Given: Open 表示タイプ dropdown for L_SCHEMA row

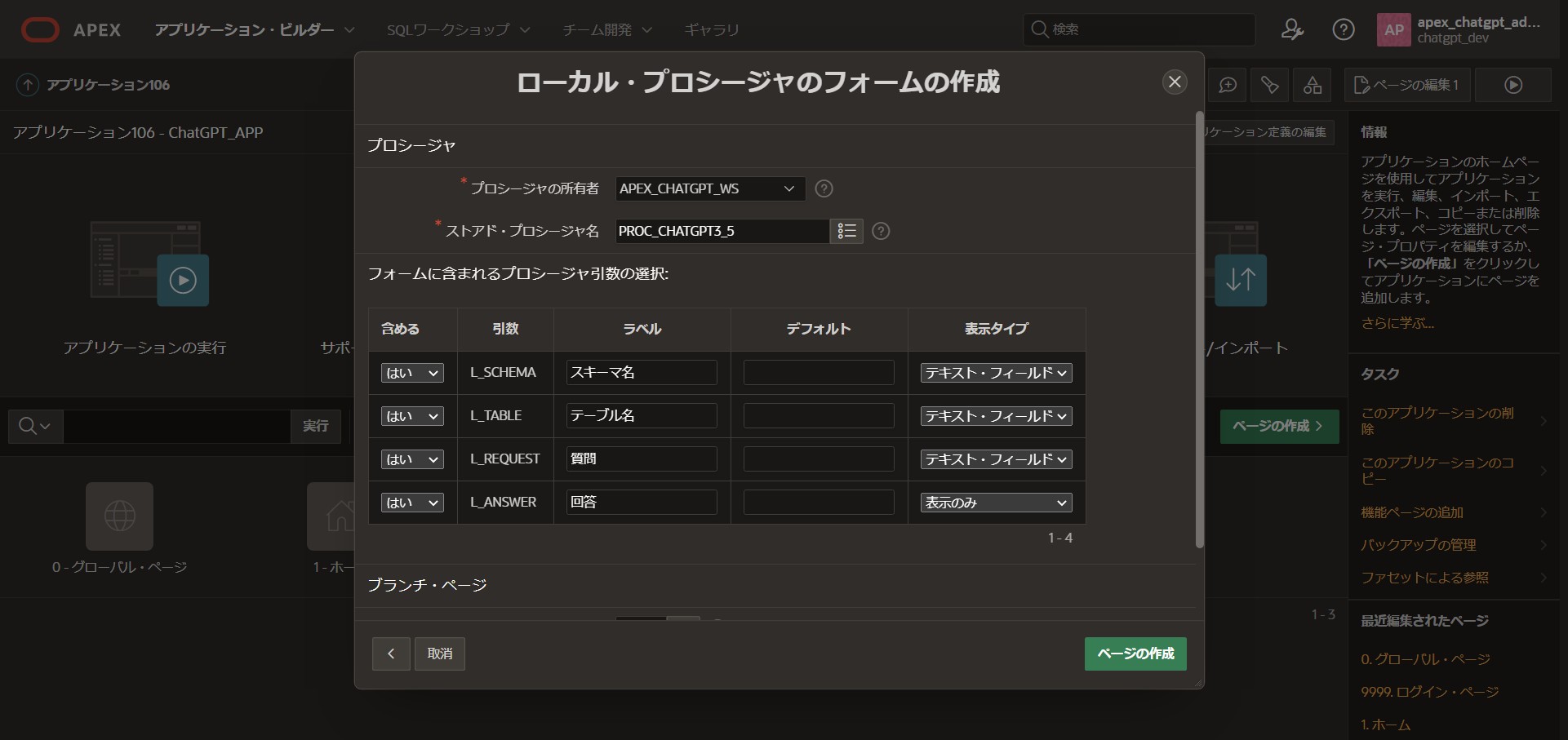Looking at the screenshot, I should (997, 373).
